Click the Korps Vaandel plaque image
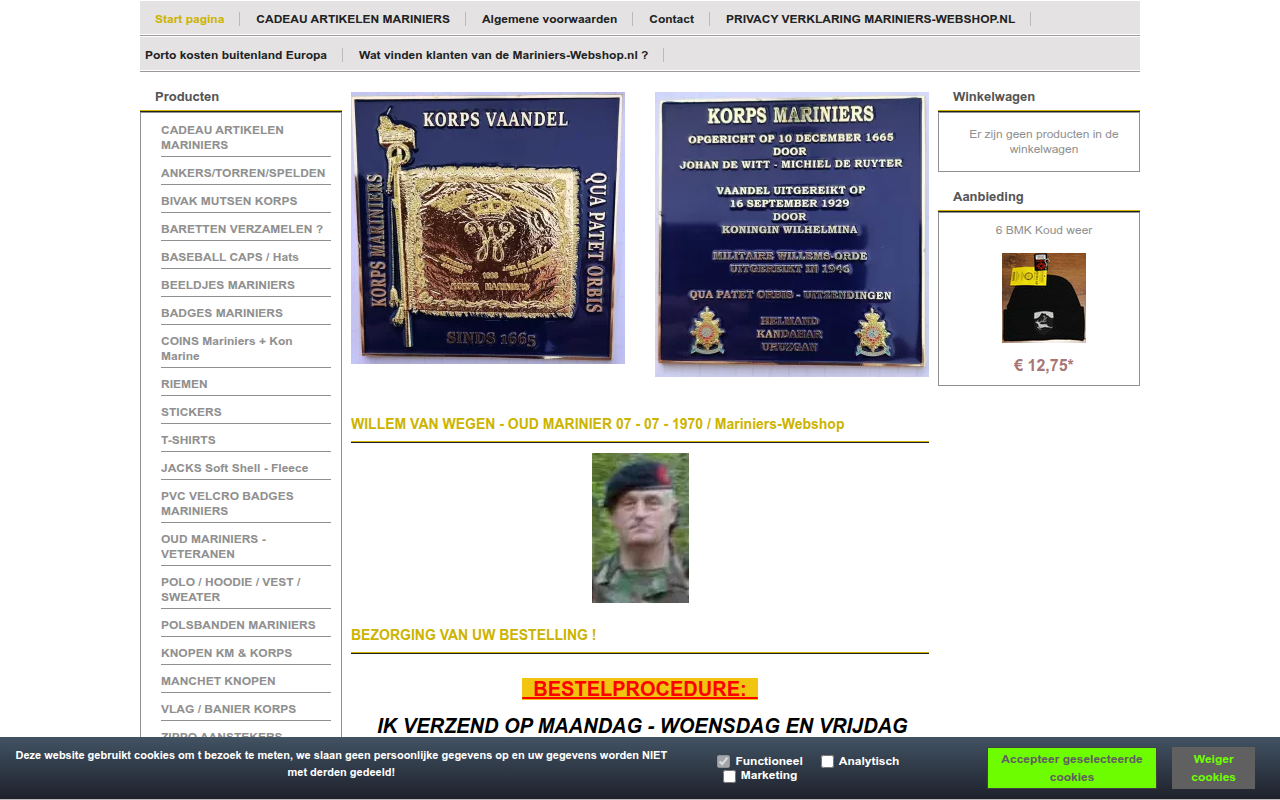 (488, 228)
